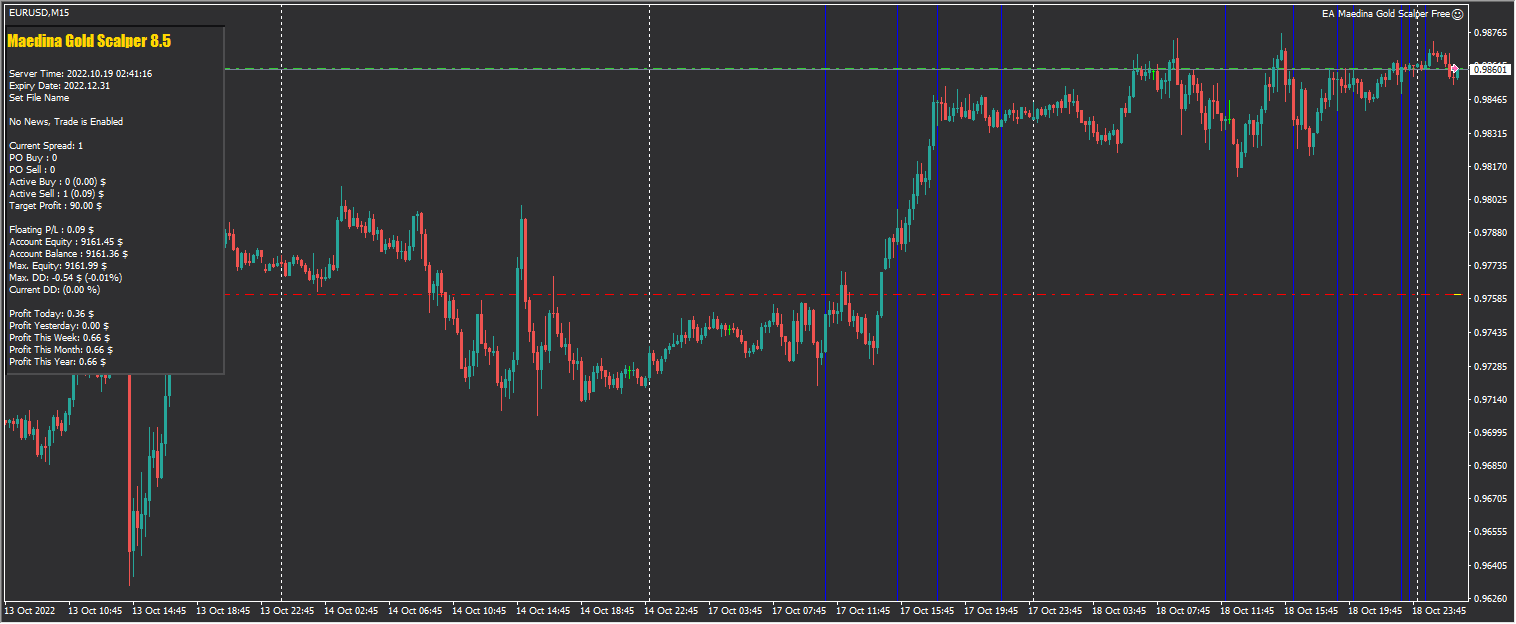This screenshot has width=1516, height=624.
Task: Click the 0.98601 price label on scale
Action: tap(1489, 68)
